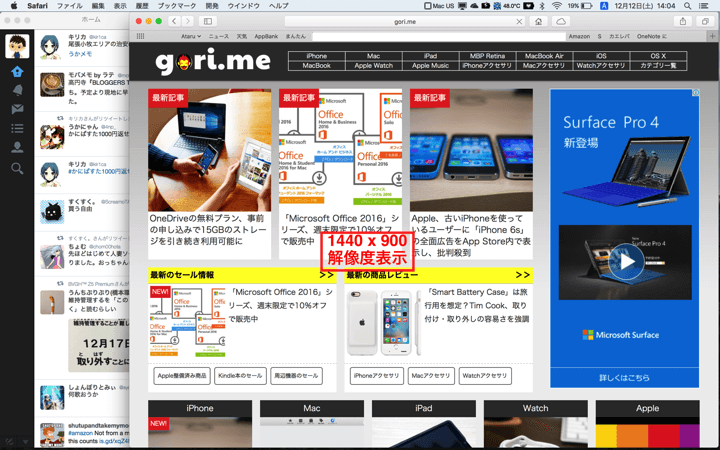The width and height of the screenshot is (720, 450).
Task: Click the gori.me site logo
Action: pos(213,62)
